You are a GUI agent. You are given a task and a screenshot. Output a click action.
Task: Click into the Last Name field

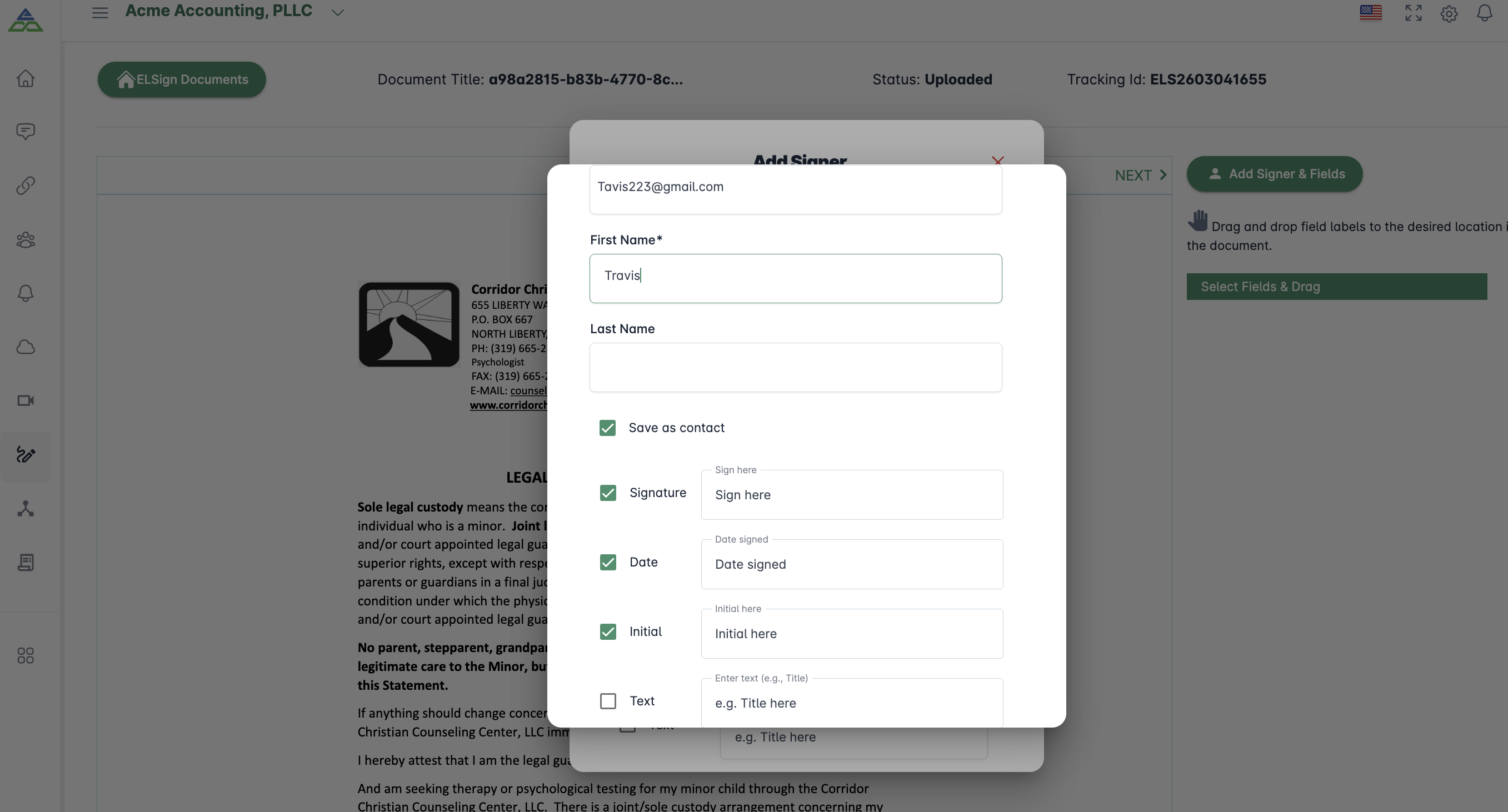pyautogui.click(x=795, y=367)
